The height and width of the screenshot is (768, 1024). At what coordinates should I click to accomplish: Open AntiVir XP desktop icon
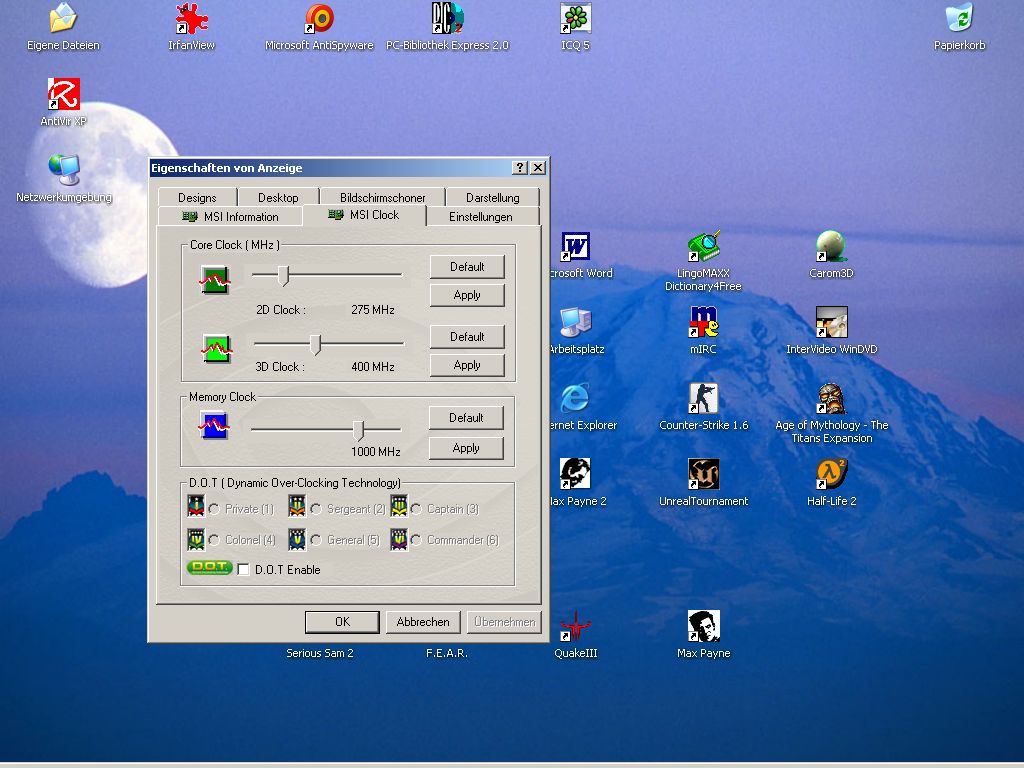pyautogui.click(x=63, y=94)
